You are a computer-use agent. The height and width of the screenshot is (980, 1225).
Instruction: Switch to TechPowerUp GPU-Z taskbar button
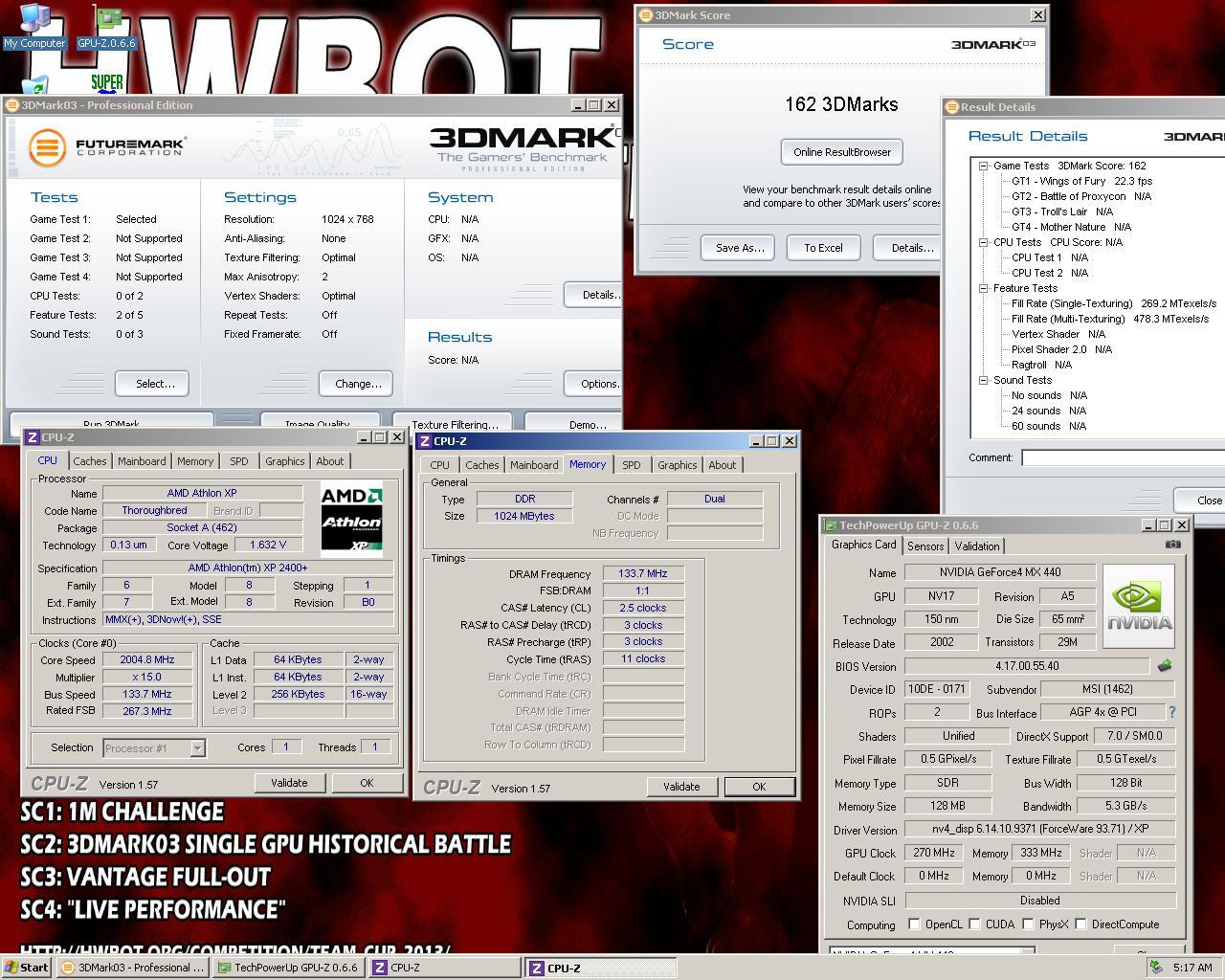(288, 968)
